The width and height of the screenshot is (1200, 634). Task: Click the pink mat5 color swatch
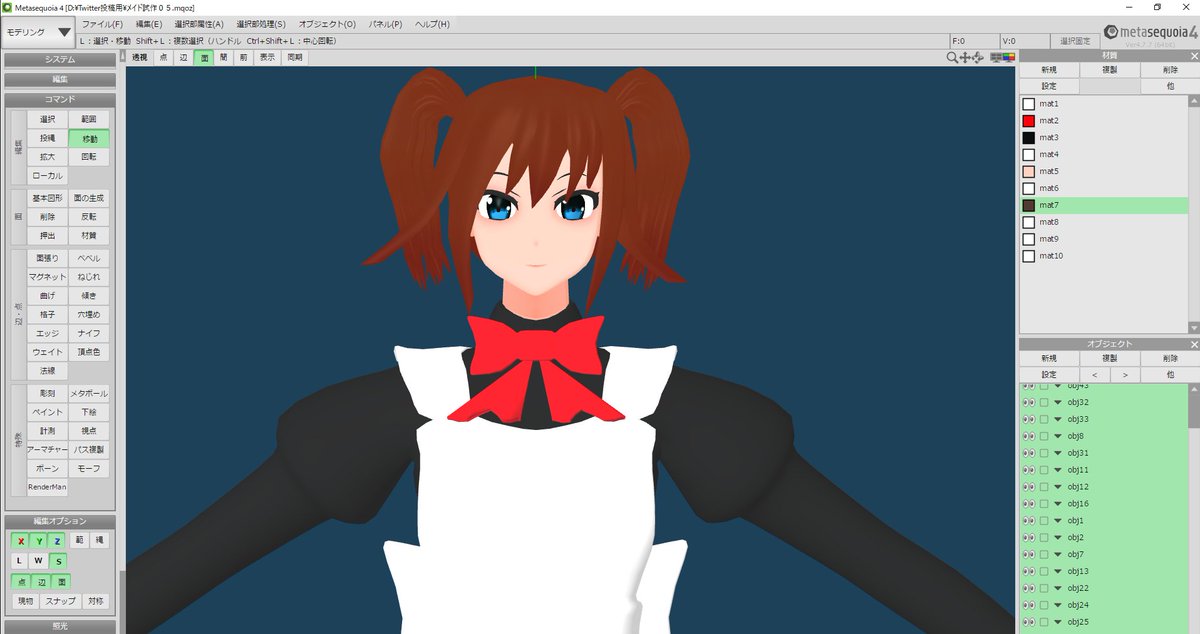(x=1028, y=171)
